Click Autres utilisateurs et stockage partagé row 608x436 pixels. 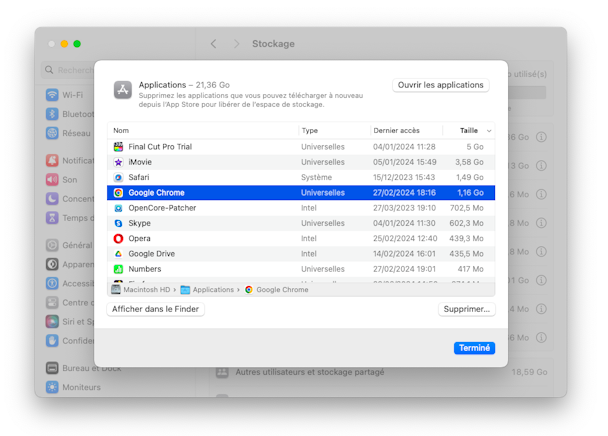(381, 372)
